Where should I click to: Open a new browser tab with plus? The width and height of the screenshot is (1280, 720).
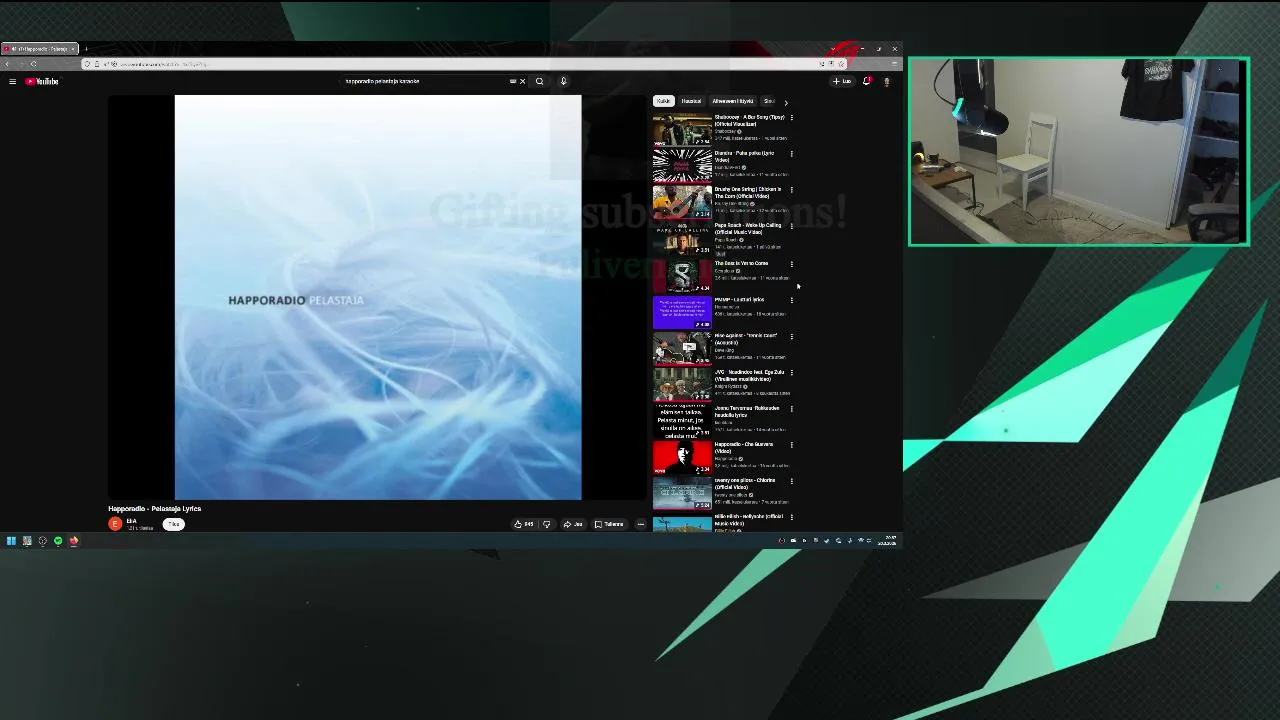coord(86,49)
